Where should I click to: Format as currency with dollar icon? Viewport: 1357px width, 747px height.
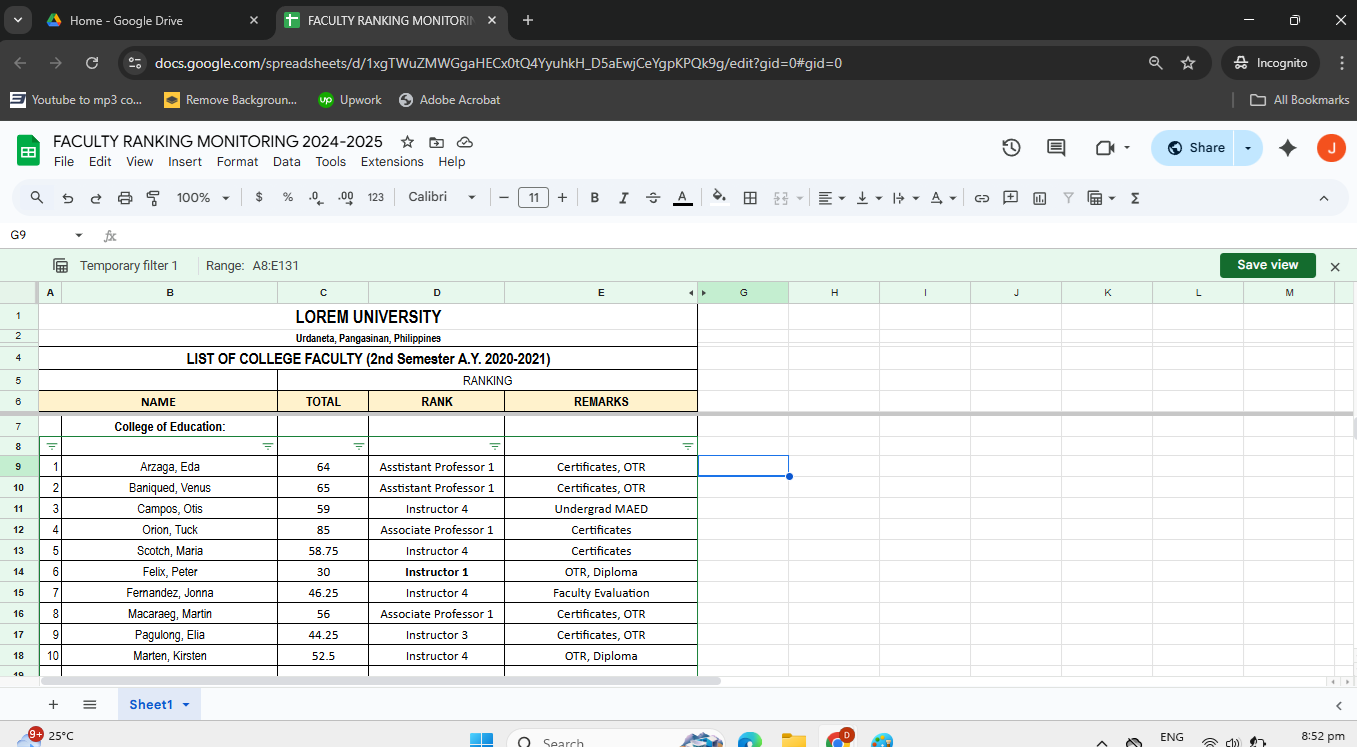(x=259, y=198)
